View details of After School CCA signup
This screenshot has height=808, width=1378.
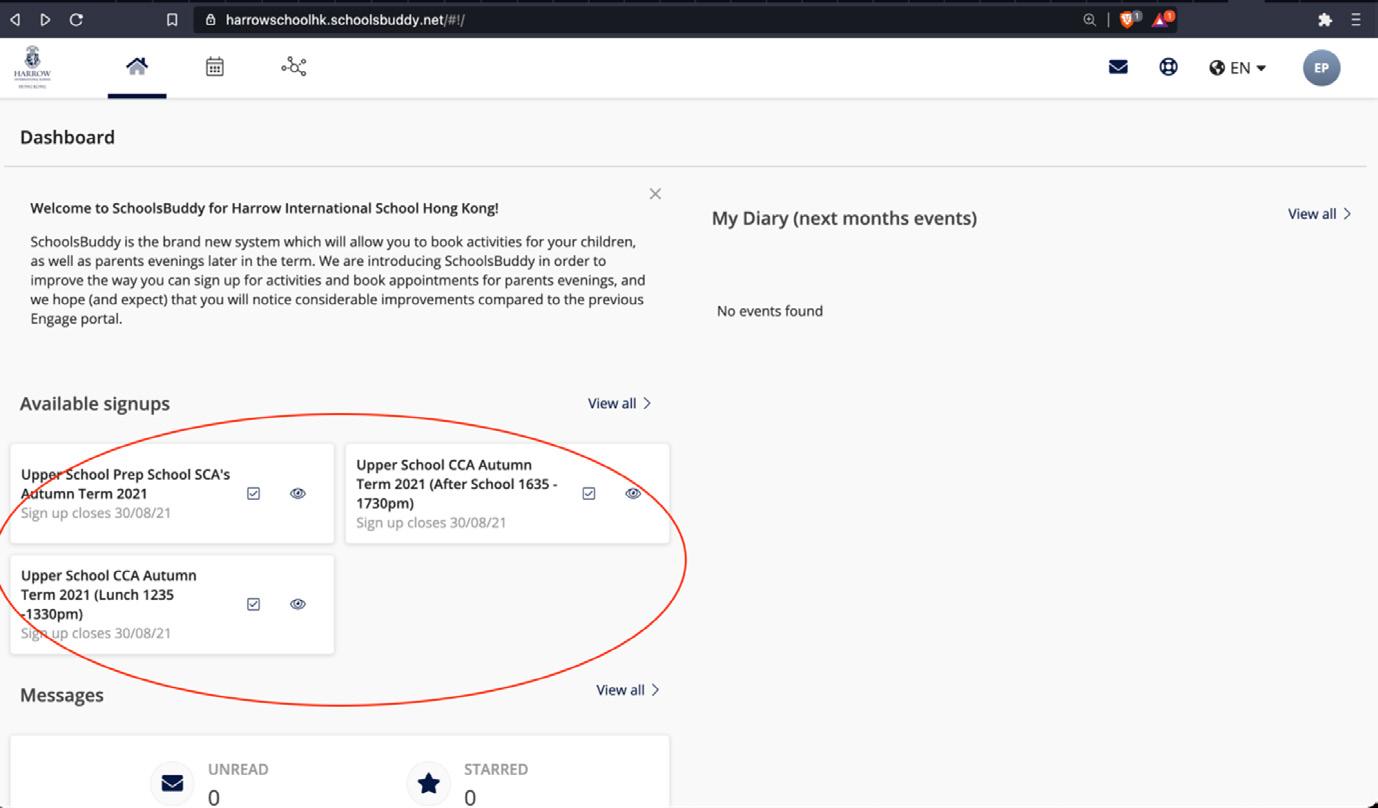click(633, 493)
